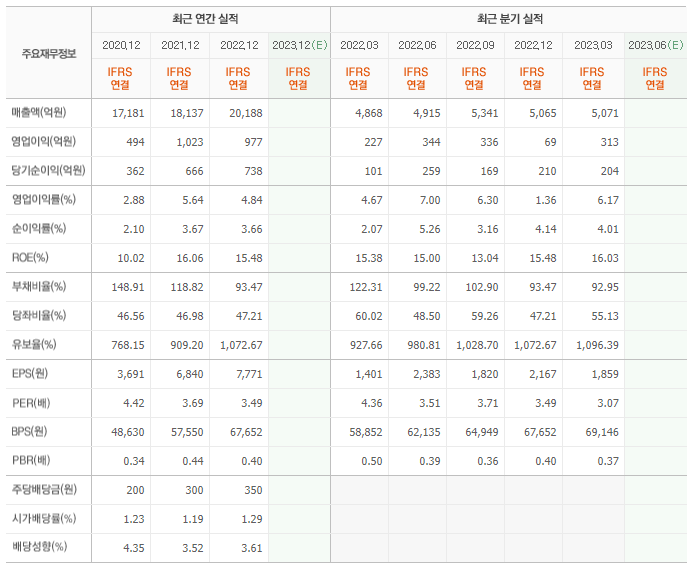This screenshot has height=567, width=692.
Task: Select the EPS(원) row label
Action: pos(30,373)
